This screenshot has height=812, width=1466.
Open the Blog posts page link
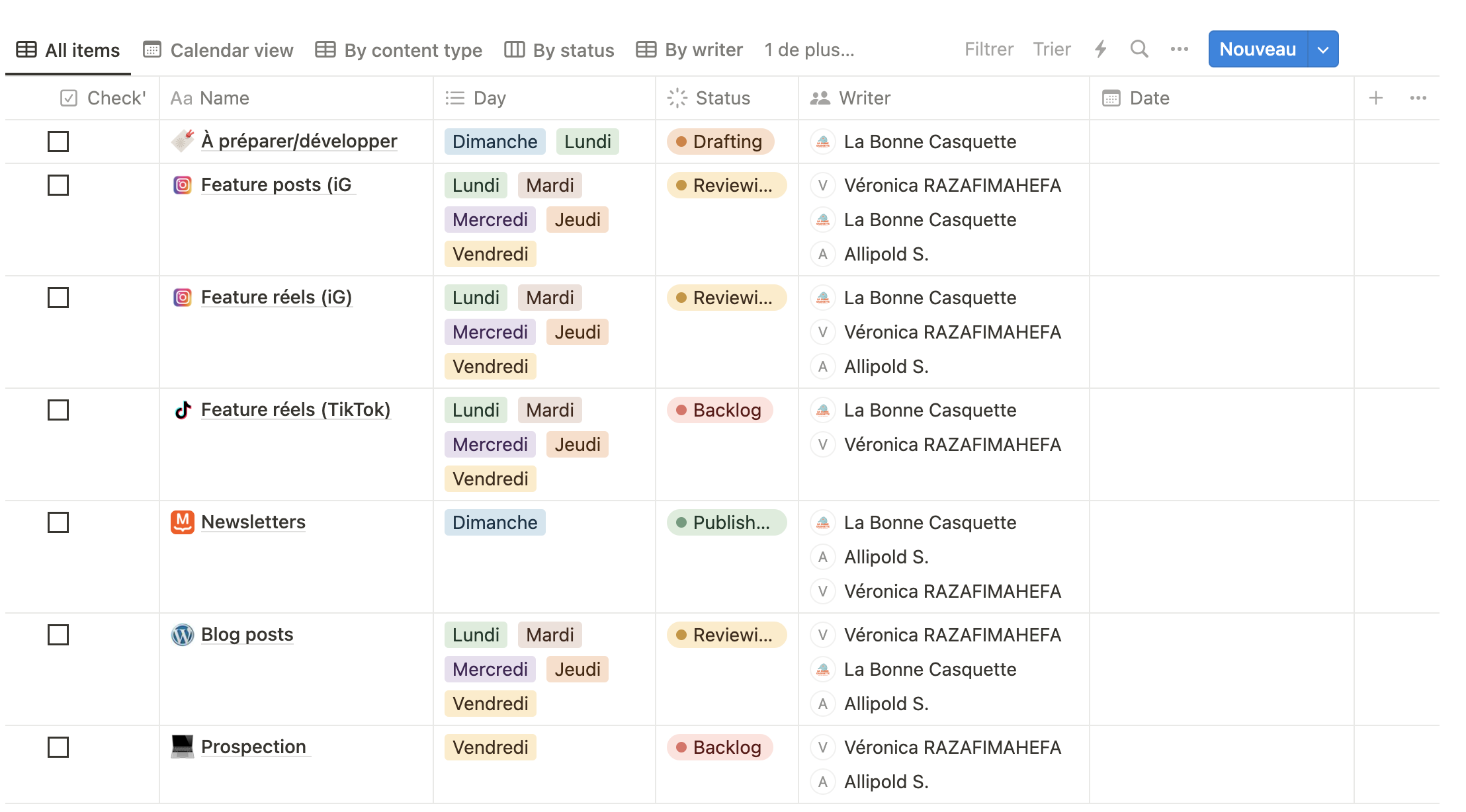tap(247, 635)
